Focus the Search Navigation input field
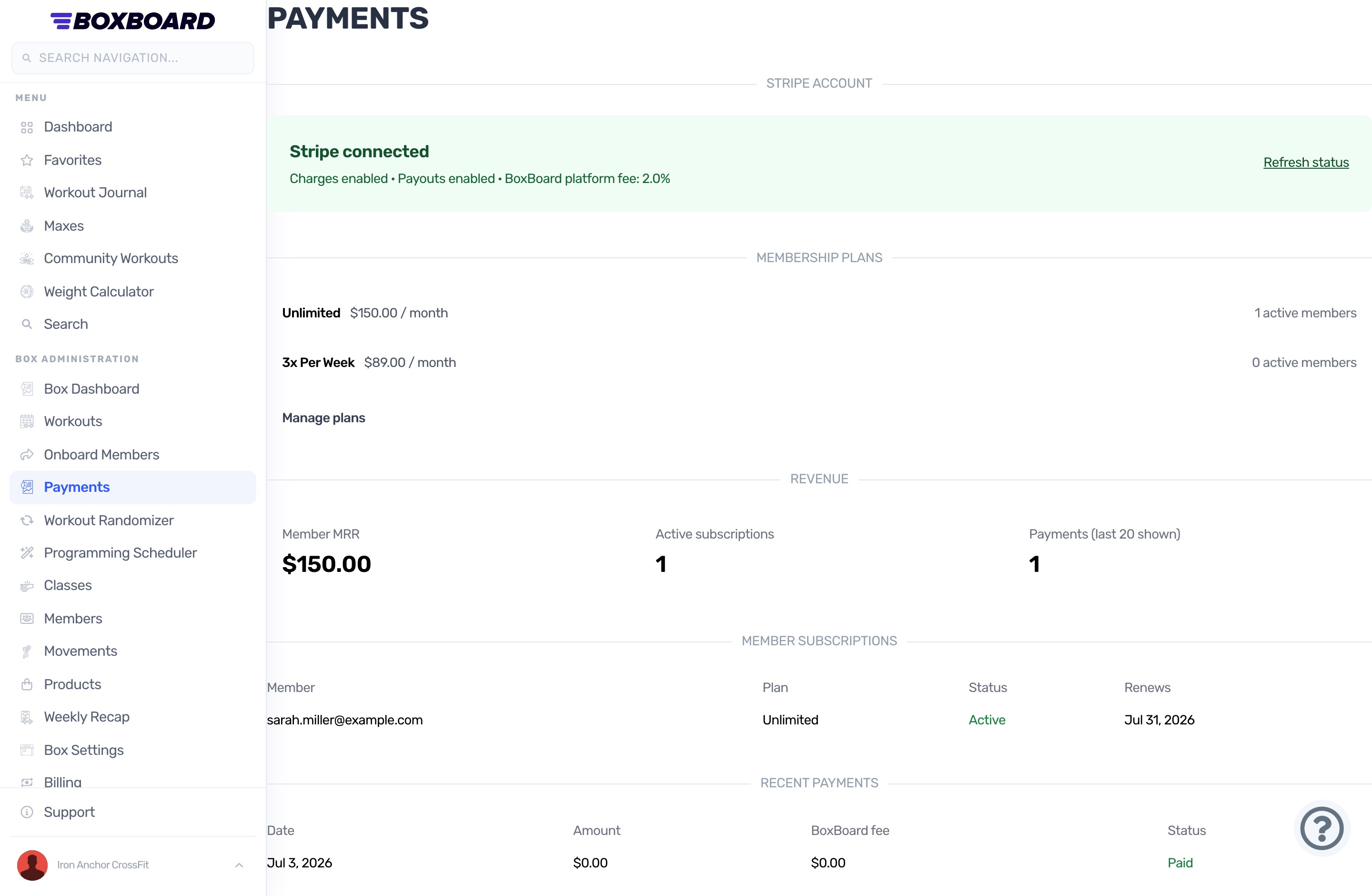 (x=132, y=58)
